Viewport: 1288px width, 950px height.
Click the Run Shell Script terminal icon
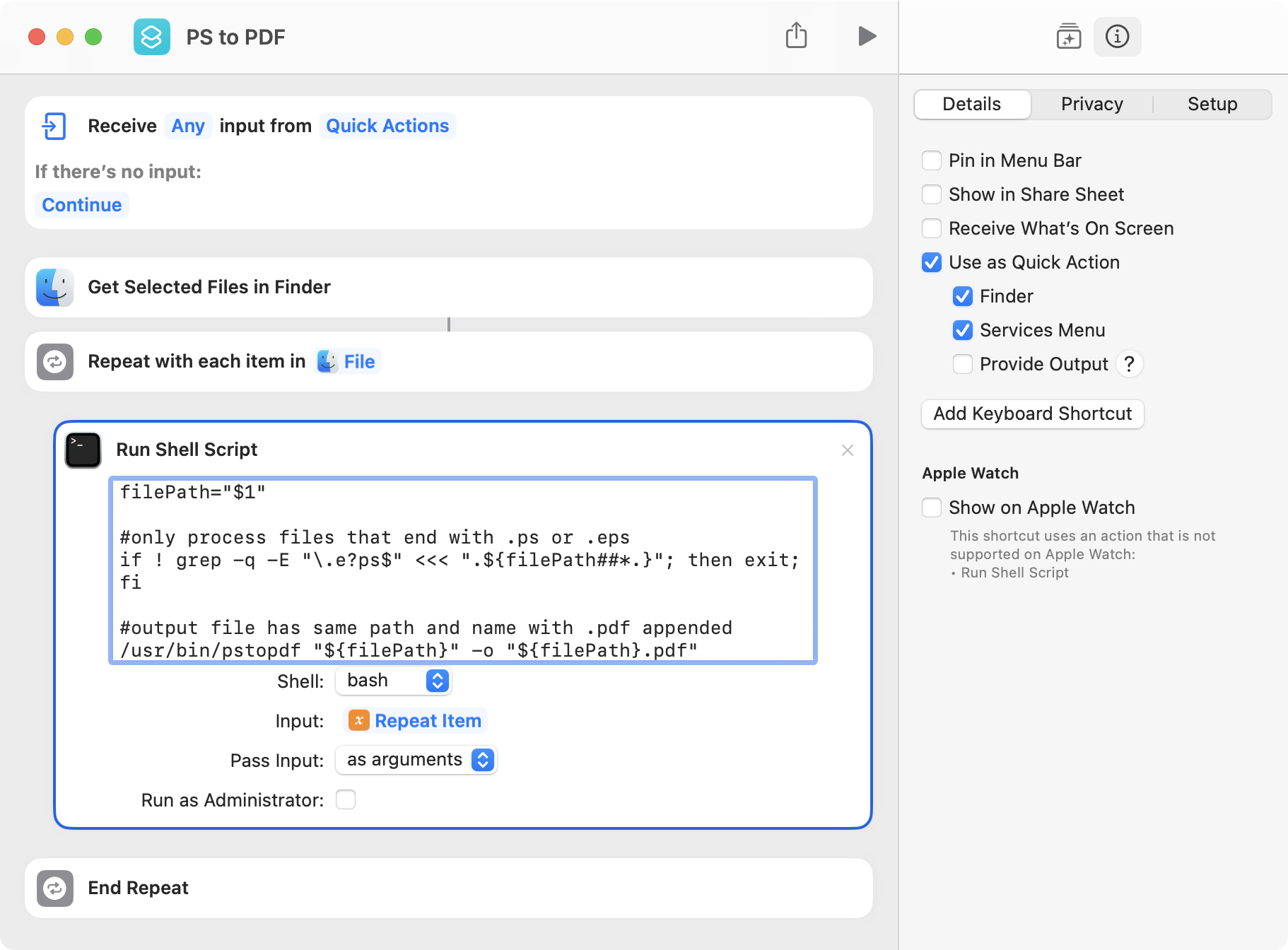pos(83,450)
